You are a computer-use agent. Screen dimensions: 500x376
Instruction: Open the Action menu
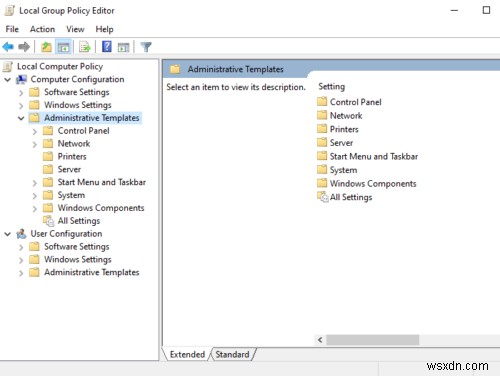pyautogui.click(x=42, y=29)
